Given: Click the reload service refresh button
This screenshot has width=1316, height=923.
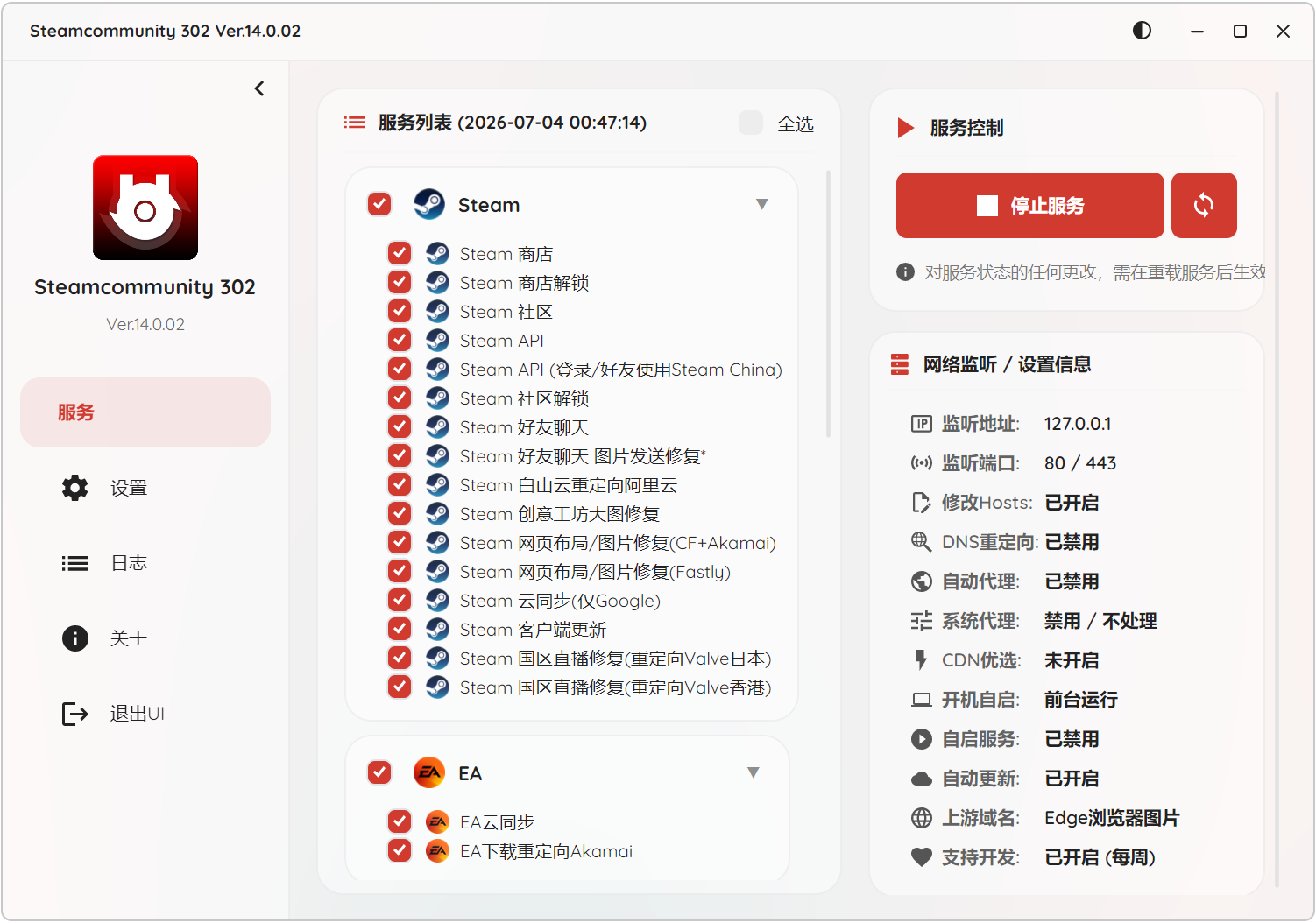Looking at the screenshot, I should 1204,205.
